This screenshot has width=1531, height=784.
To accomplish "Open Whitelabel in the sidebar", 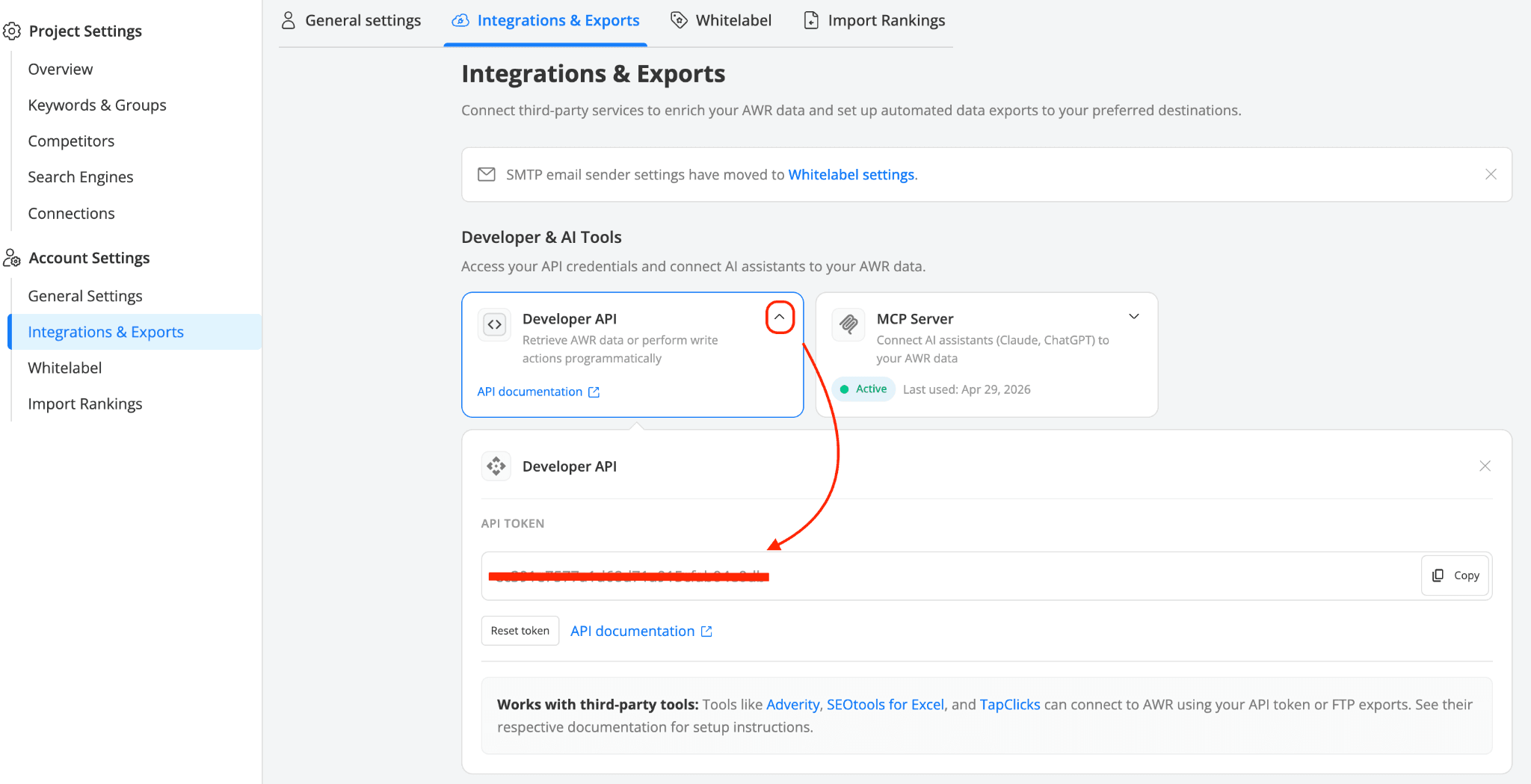I will [x=65, y=368].
